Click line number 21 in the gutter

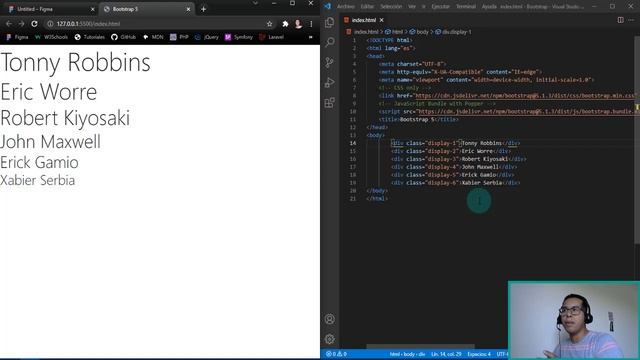(353, 199)
